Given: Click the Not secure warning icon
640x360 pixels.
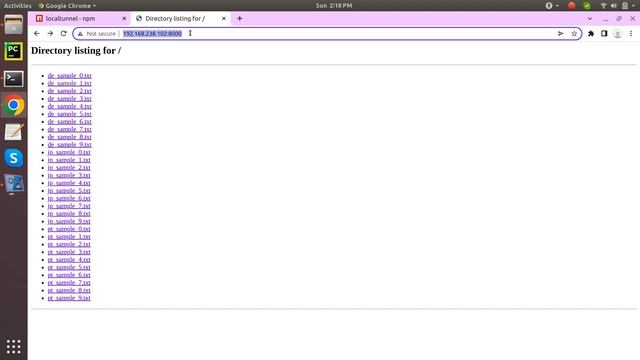Looking at the screenshot, I should (x=80, y=33).
